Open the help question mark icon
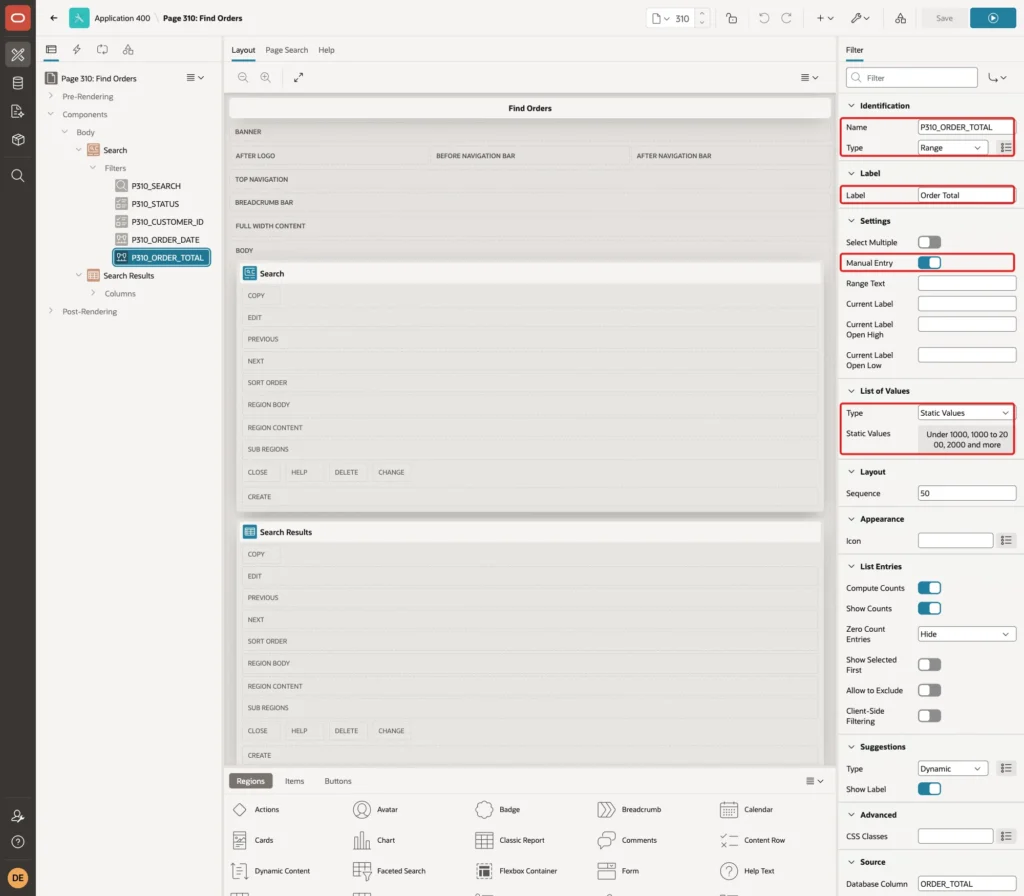The image size is (1024, 896). (18, 842)
